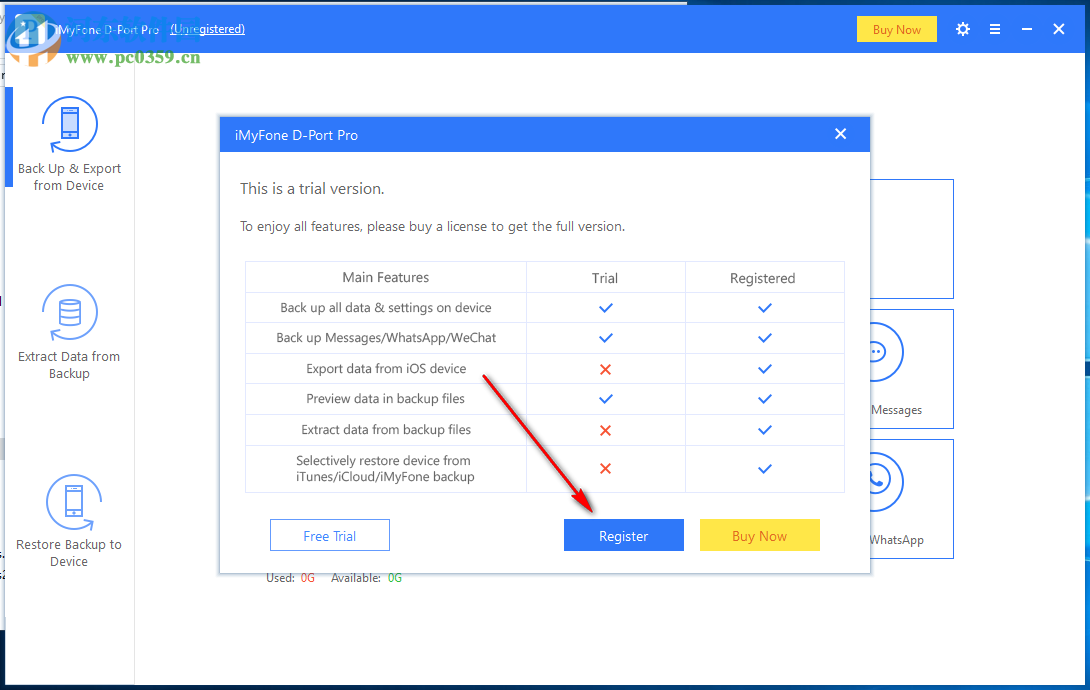Click the 'Registered' column header
Viewport: 1090px width, 690px height.
763,278
